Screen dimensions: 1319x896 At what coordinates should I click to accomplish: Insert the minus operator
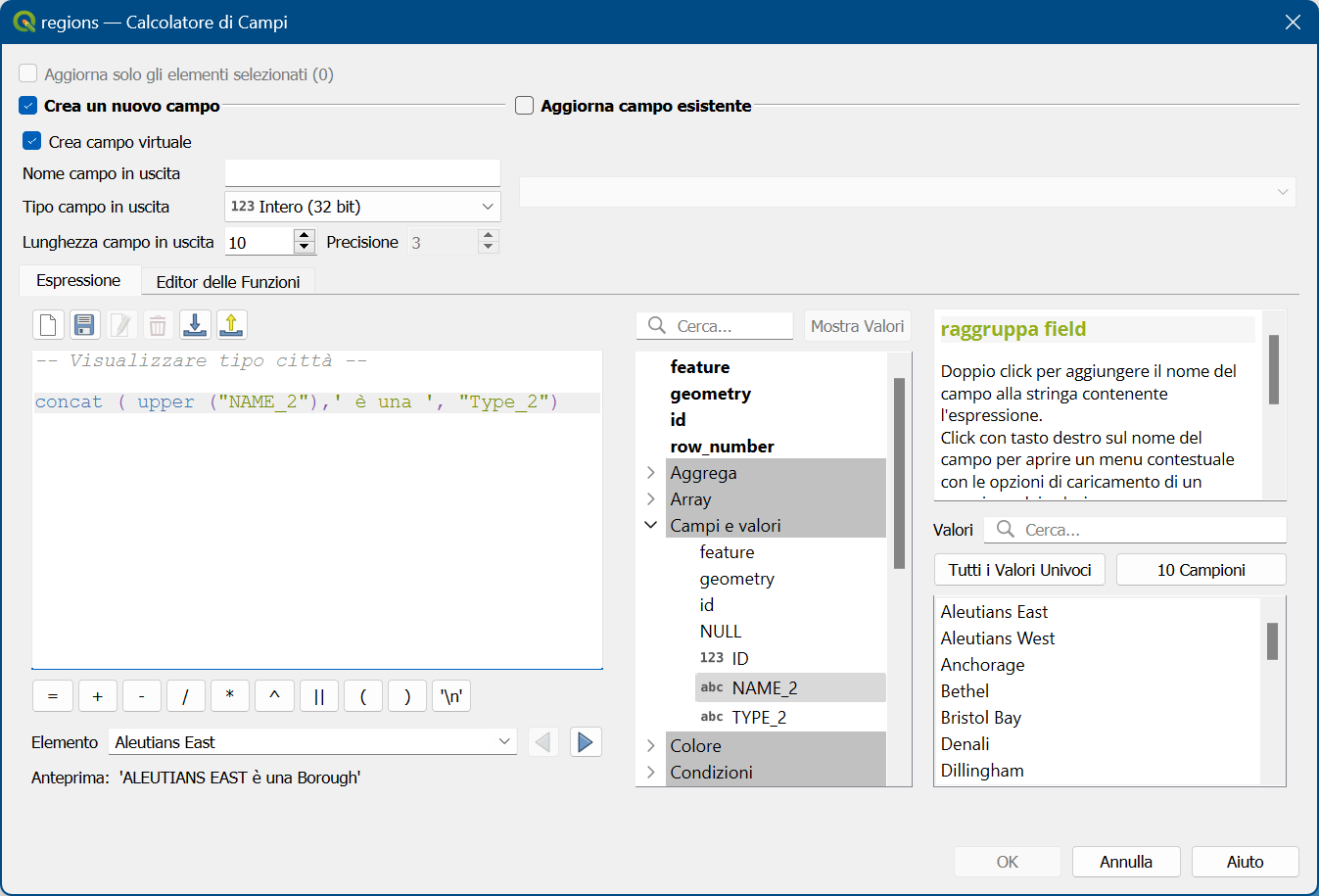[142, 696]
